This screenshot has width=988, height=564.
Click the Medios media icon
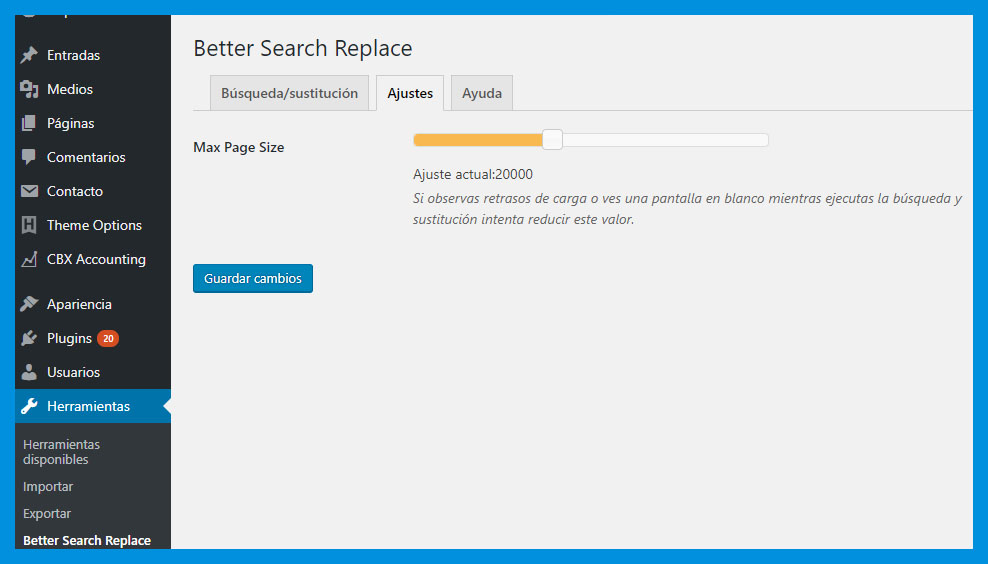29,89
